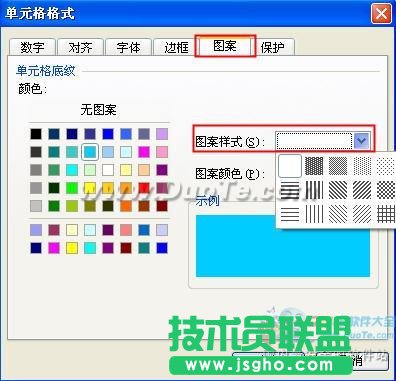Choose the blank solid pattern swatch
Viewport: 396px width, 381px height.
[x=290, y=166]
